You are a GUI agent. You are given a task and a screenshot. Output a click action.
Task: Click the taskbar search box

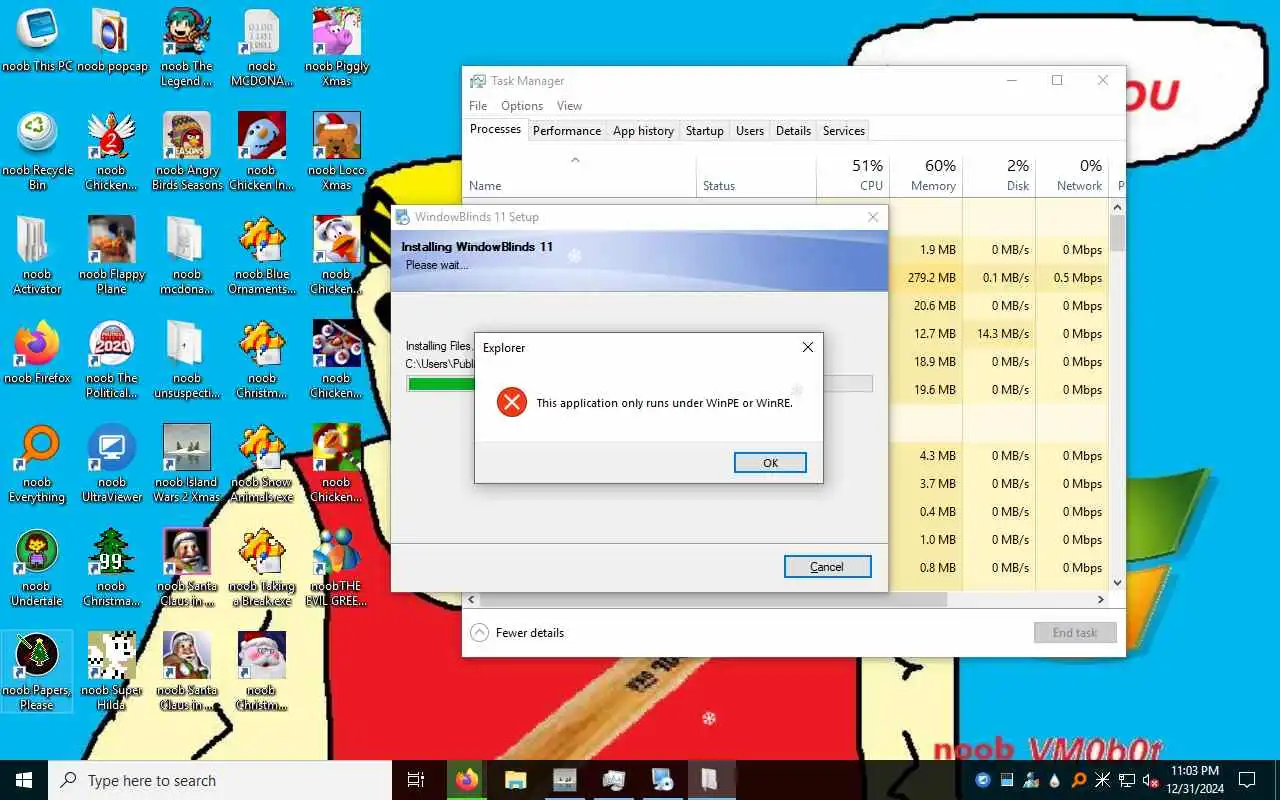pos(220,780)
